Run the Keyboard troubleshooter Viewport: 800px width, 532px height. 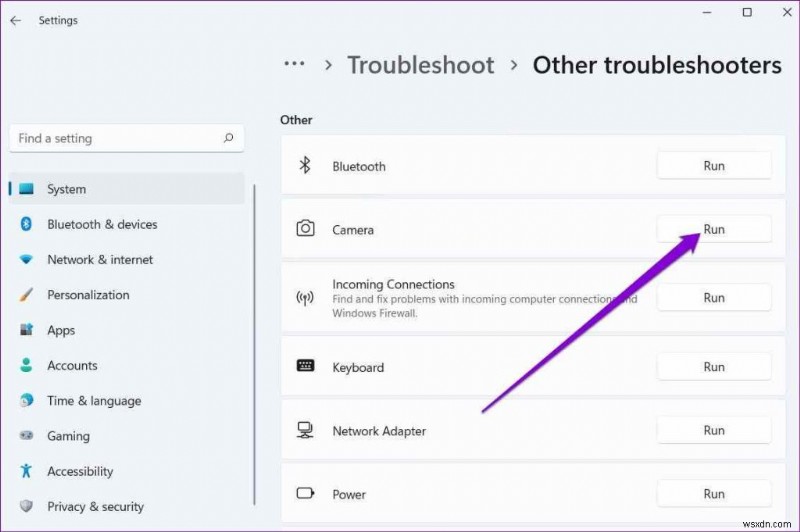[714, 366]
